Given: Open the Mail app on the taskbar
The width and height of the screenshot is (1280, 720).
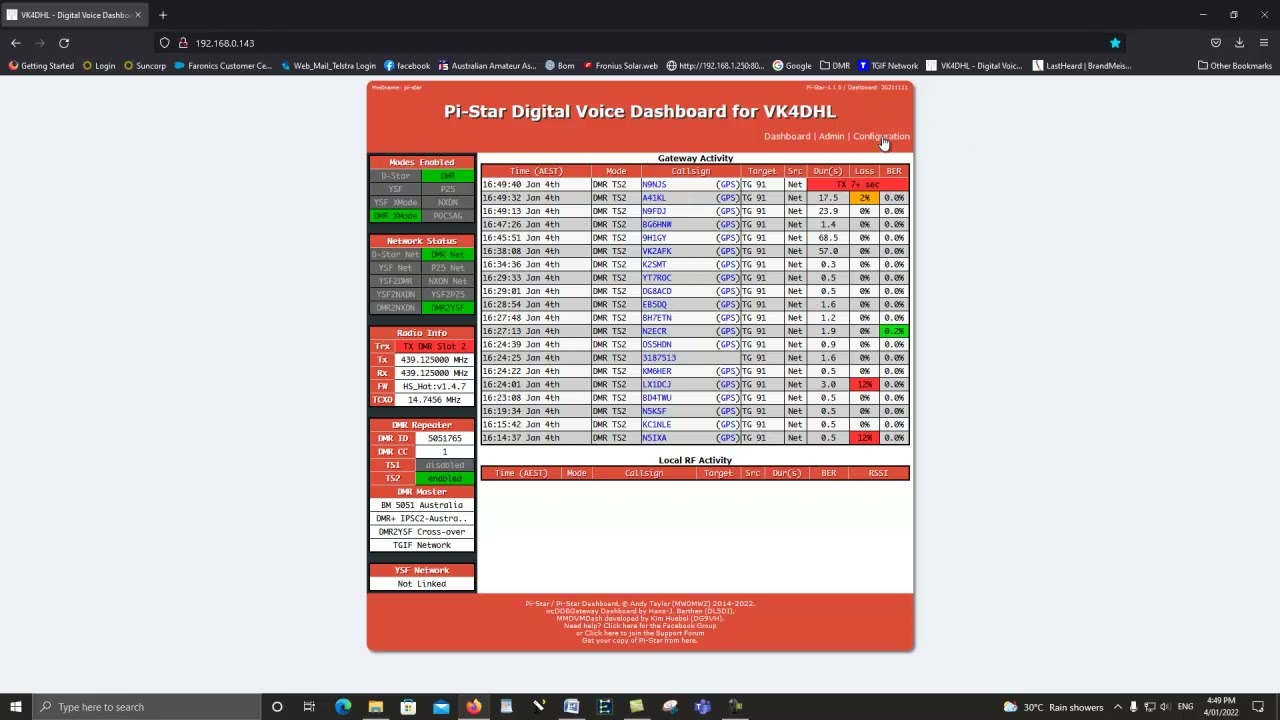Looking at the screenshot, I should (x=441, y=707).
